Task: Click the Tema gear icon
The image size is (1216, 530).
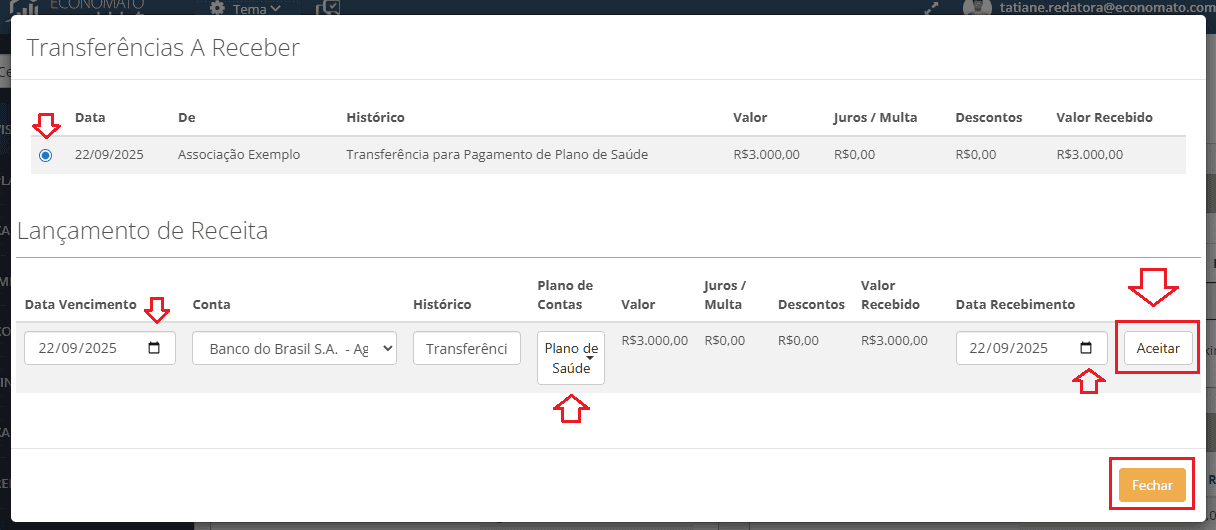Action: [217, 8]
